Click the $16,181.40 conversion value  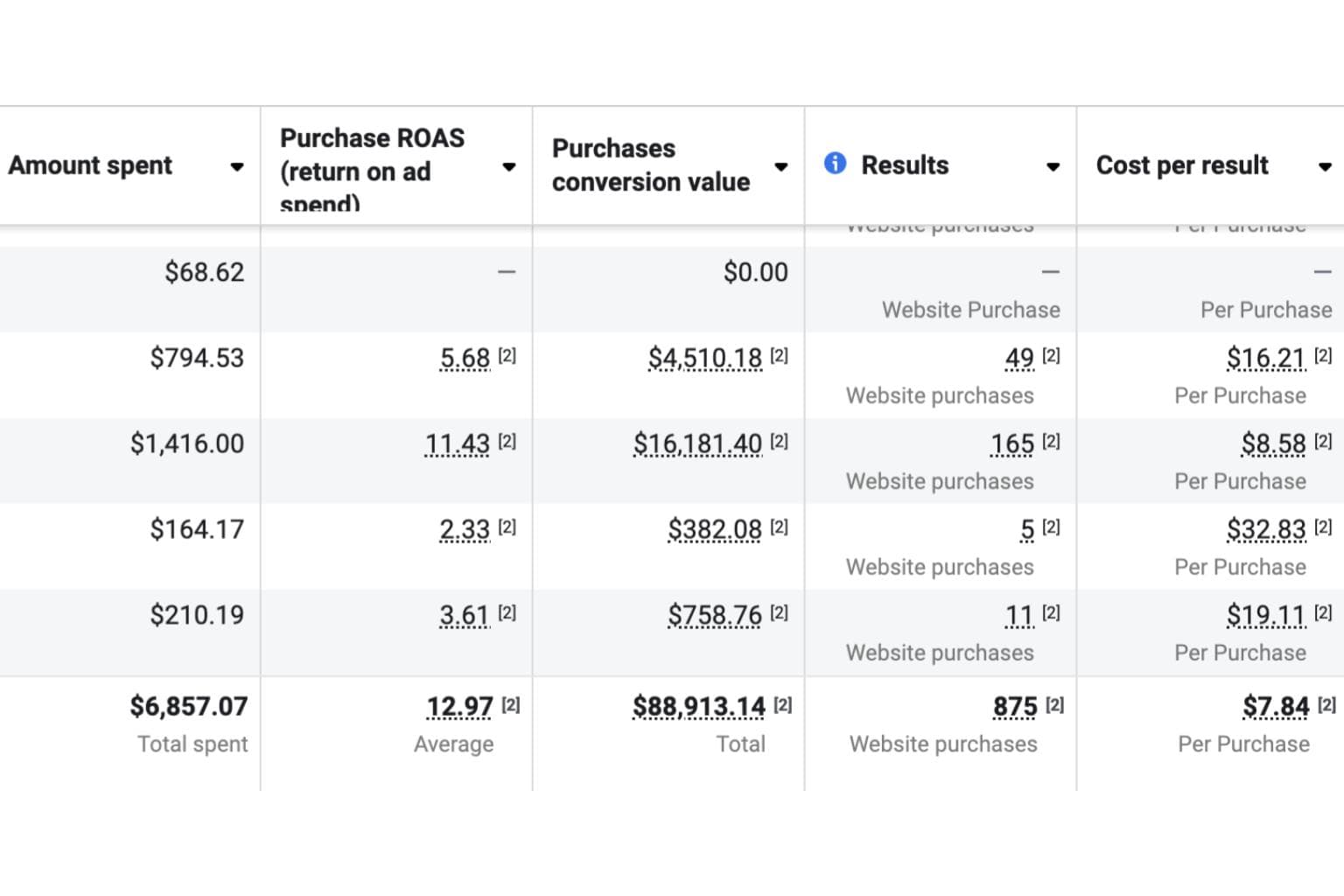coord(697,444)
